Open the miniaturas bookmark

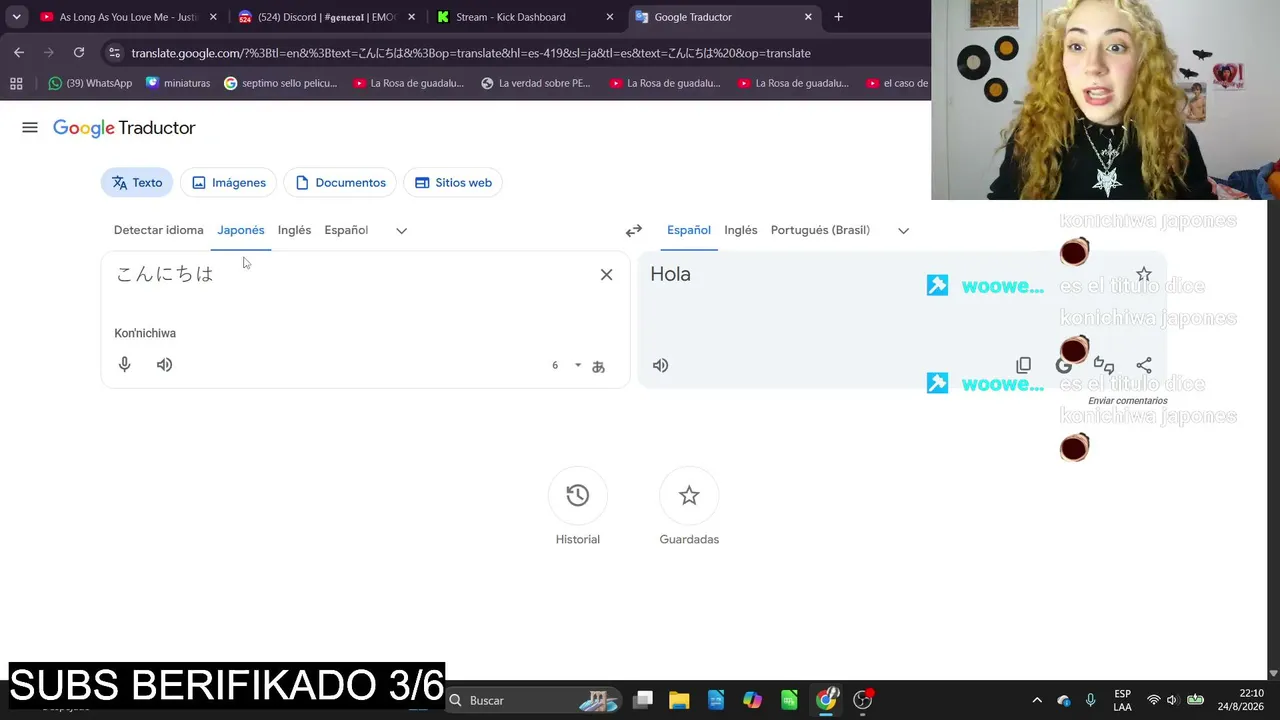tap(178, 83)
